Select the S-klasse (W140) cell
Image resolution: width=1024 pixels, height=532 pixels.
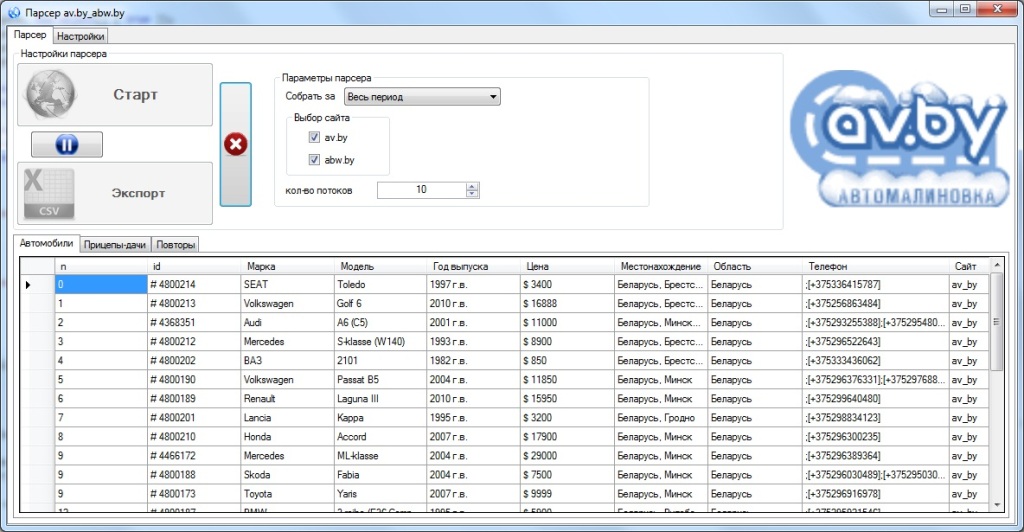[381, 341]
